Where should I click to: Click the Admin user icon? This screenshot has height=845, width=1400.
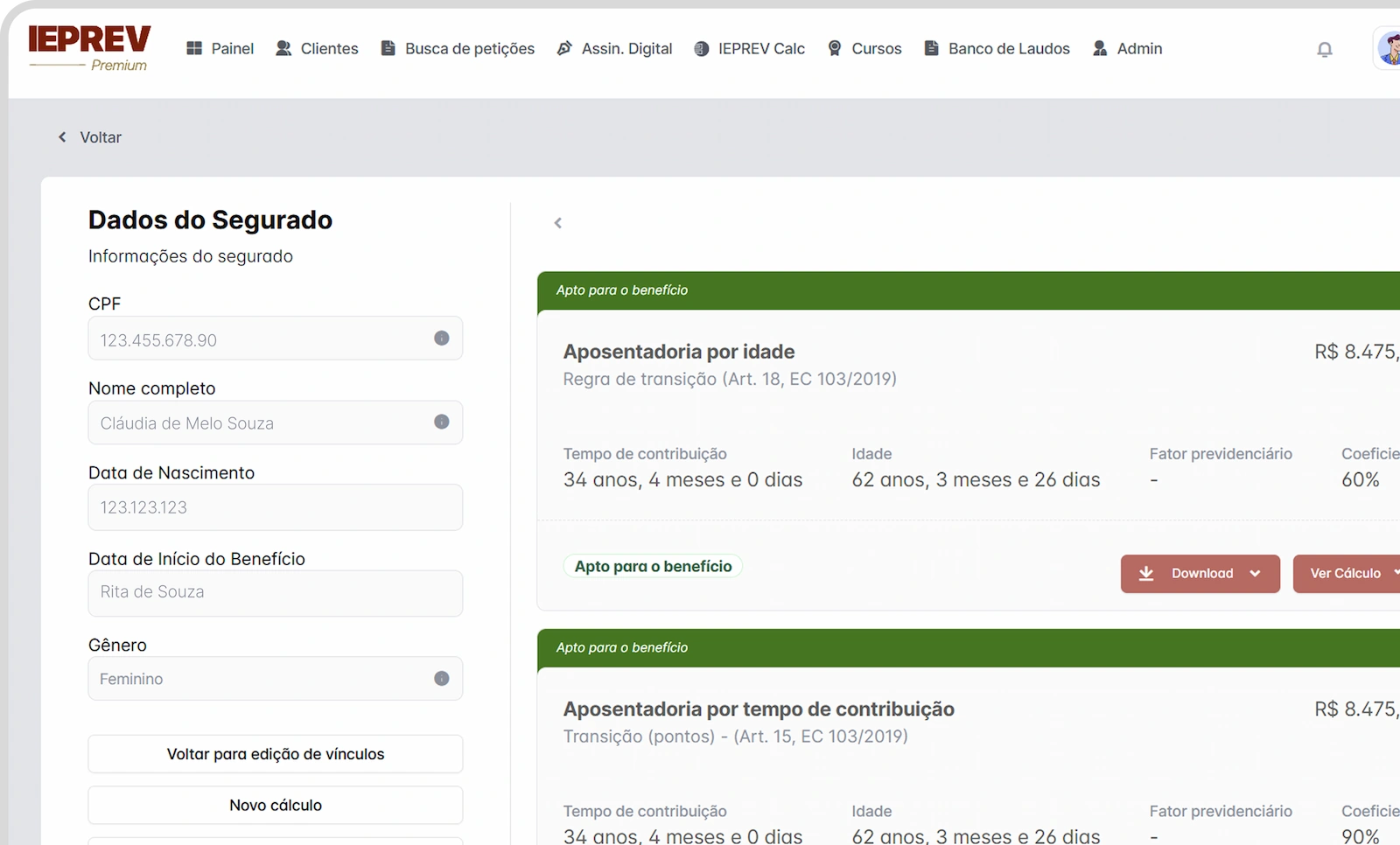pos(1100,48)
